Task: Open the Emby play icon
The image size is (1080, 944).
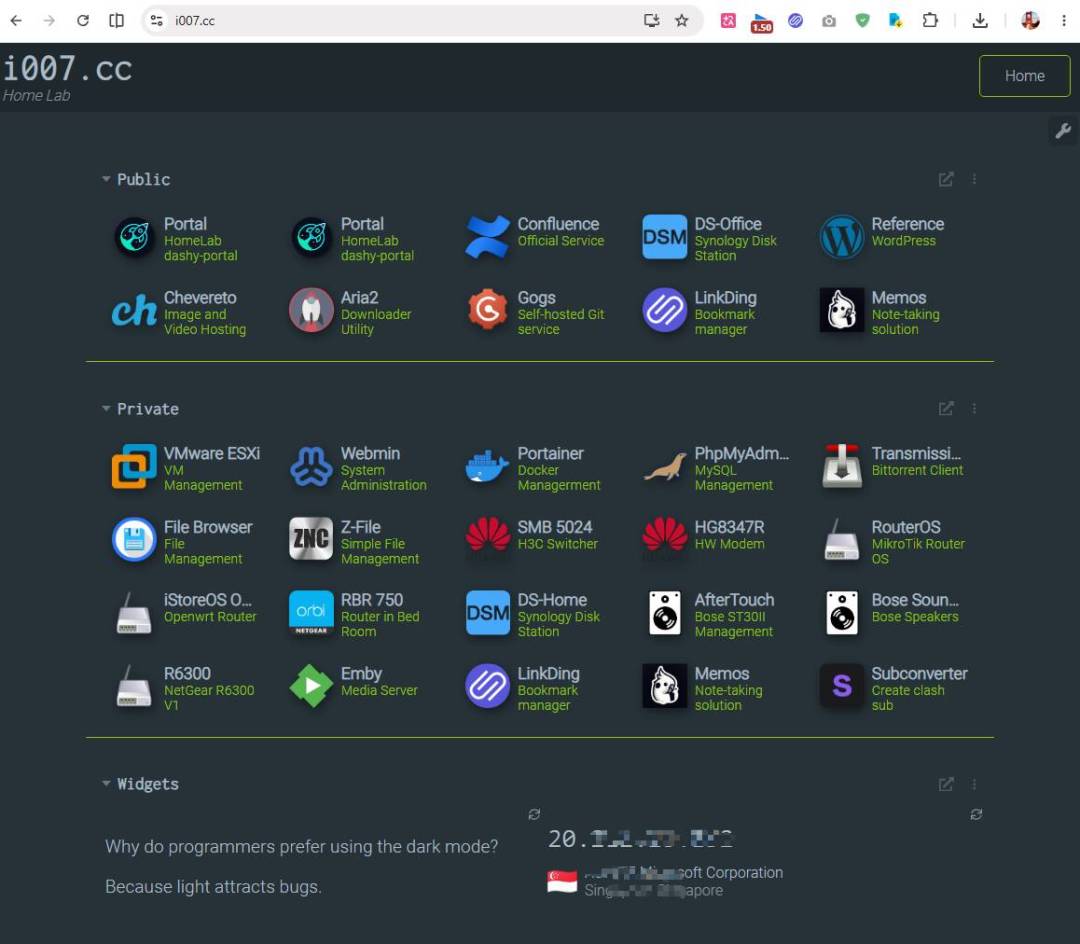Action: click(x=311, y=686)
